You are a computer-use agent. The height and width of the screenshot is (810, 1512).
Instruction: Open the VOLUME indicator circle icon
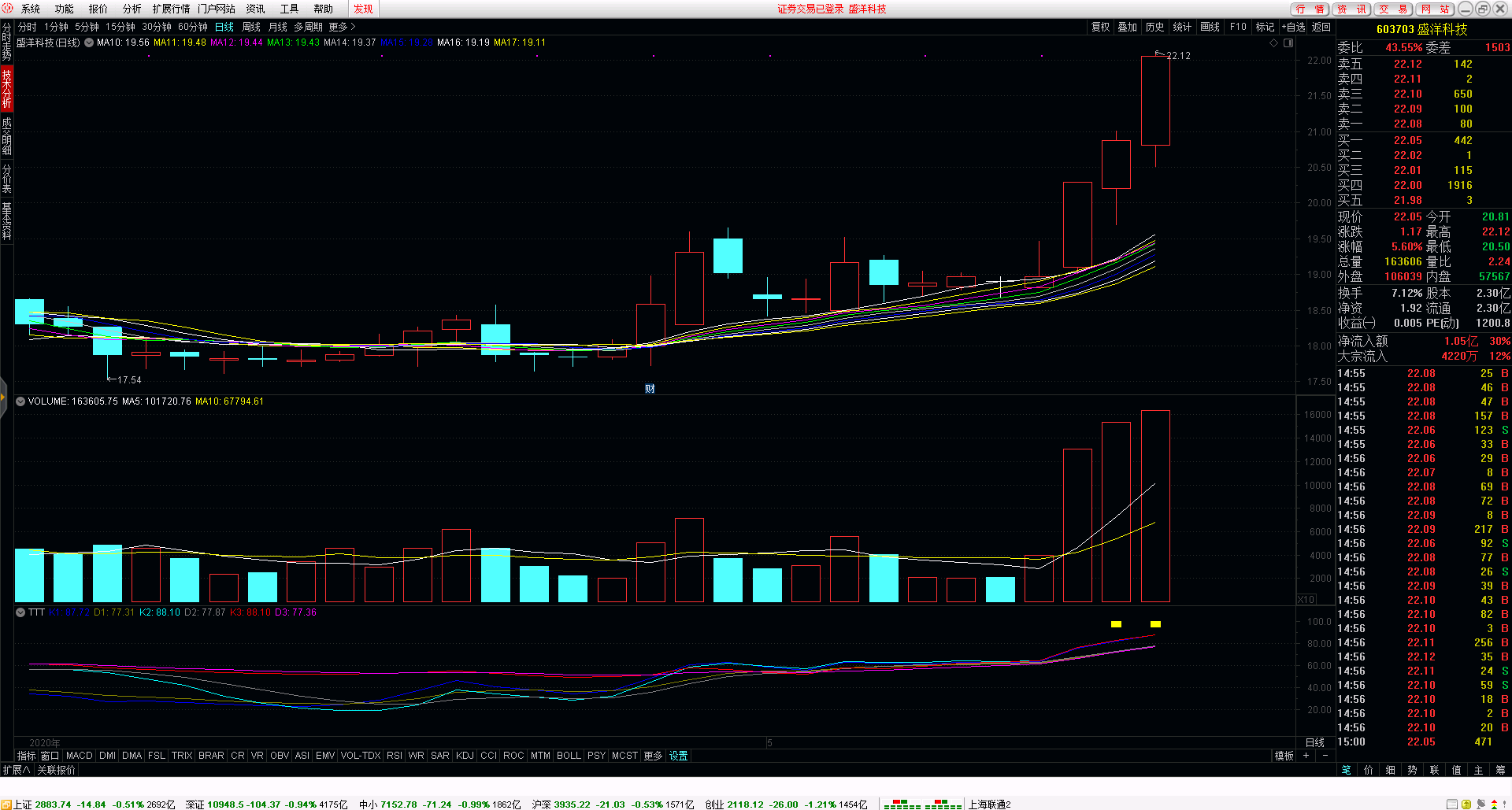(x=20, y=401)
